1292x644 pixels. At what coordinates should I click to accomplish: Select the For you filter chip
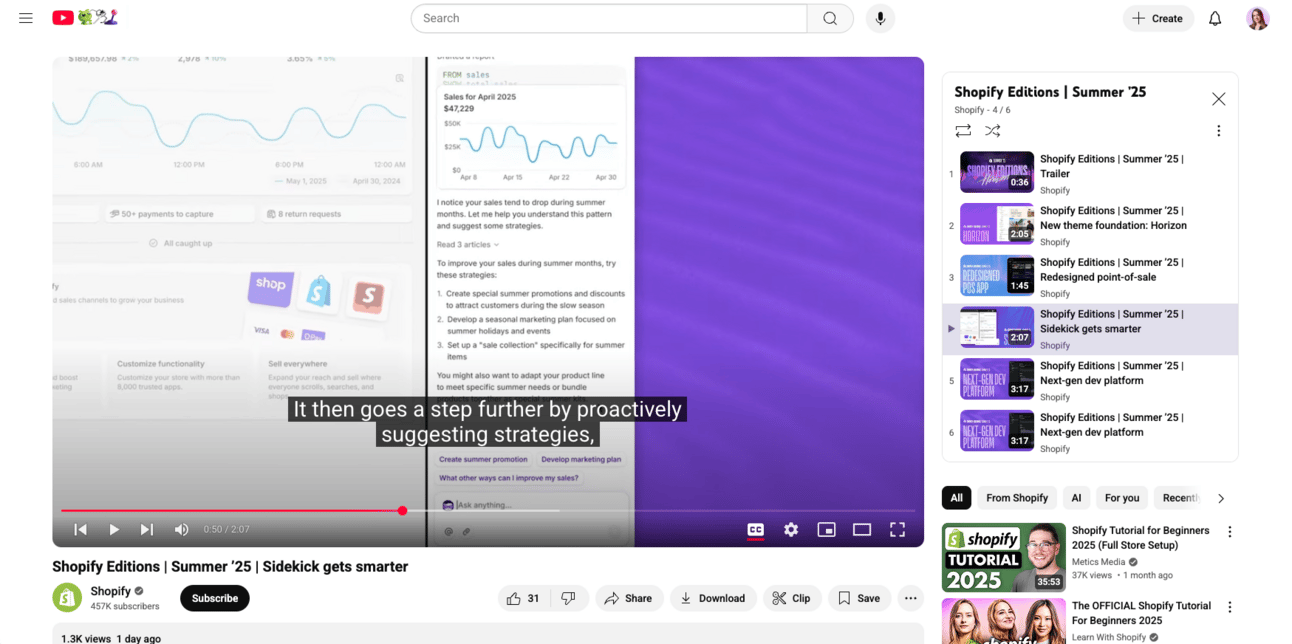[1122, 498]
